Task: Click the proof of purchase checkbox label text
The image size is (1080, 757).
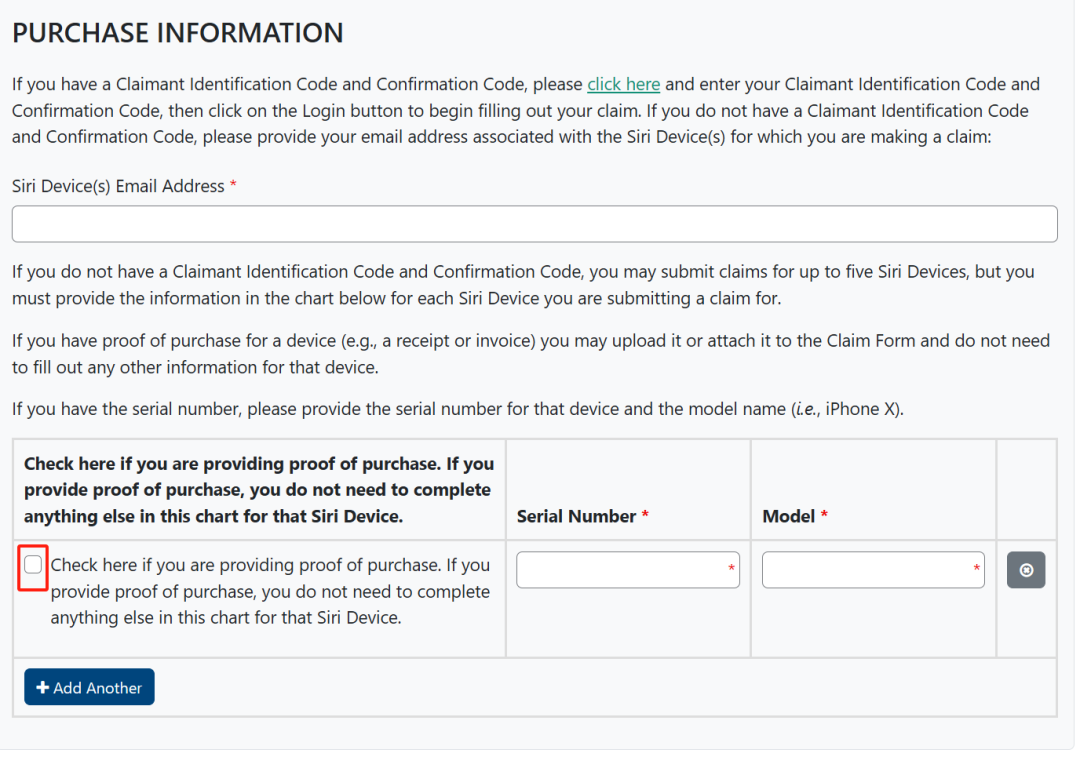Action: [x=270, y=591]
